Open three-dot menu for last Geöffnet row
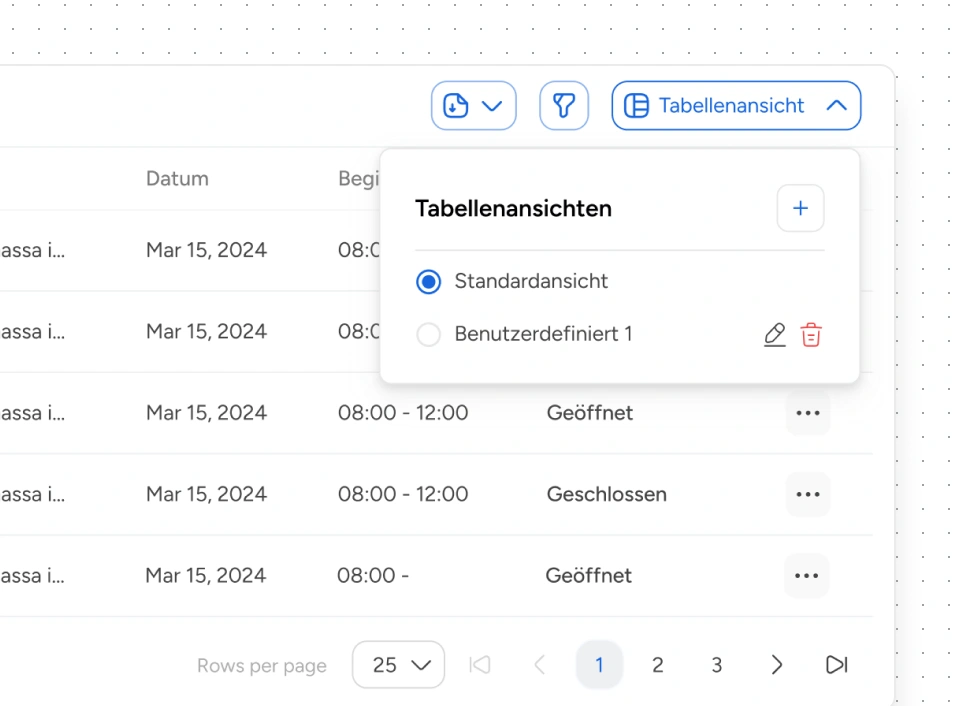Screen dimensions: 960x706 tap(807, 575)
